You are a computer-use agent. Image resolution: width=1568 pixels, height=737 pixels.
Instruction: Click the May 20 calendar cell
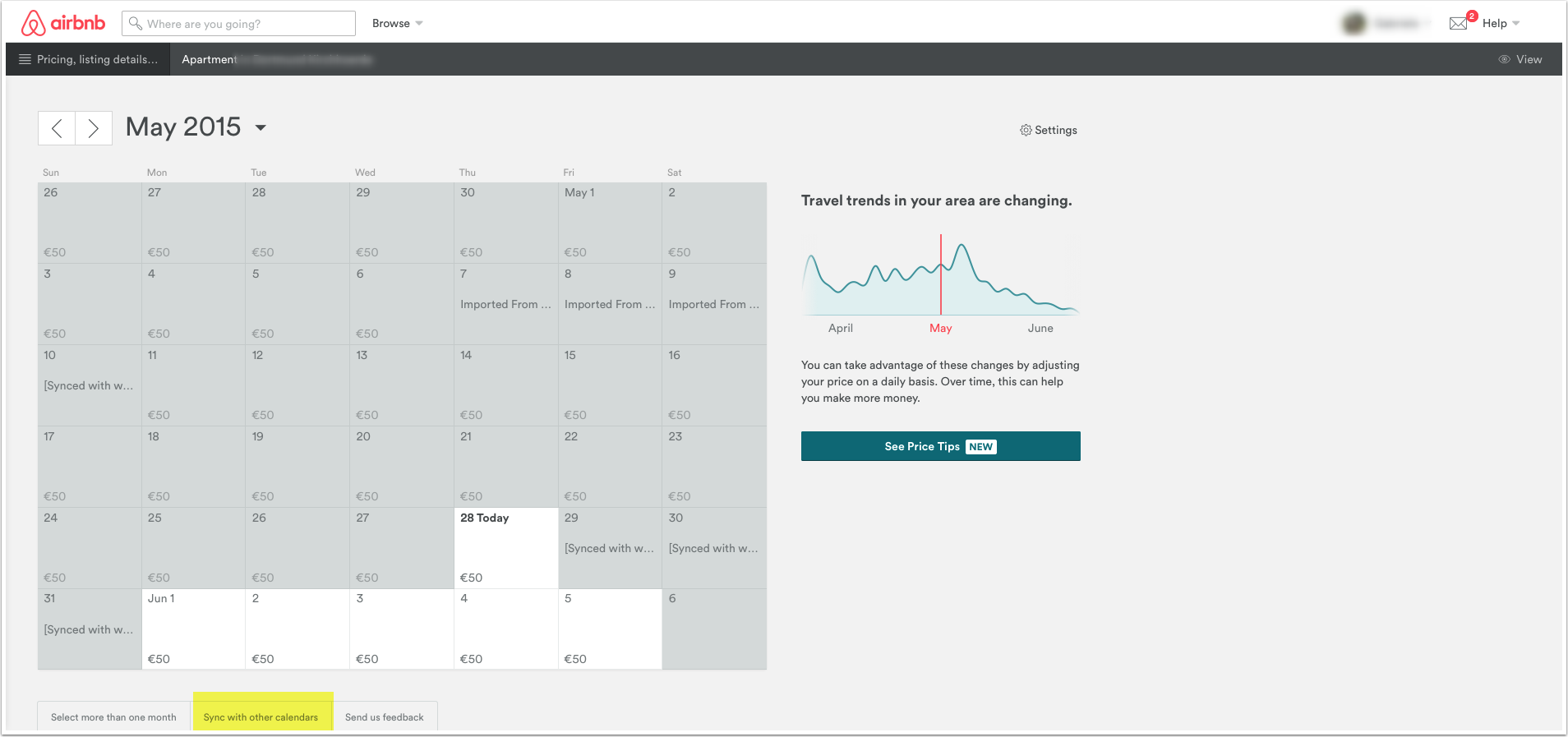tap(402, 467)
